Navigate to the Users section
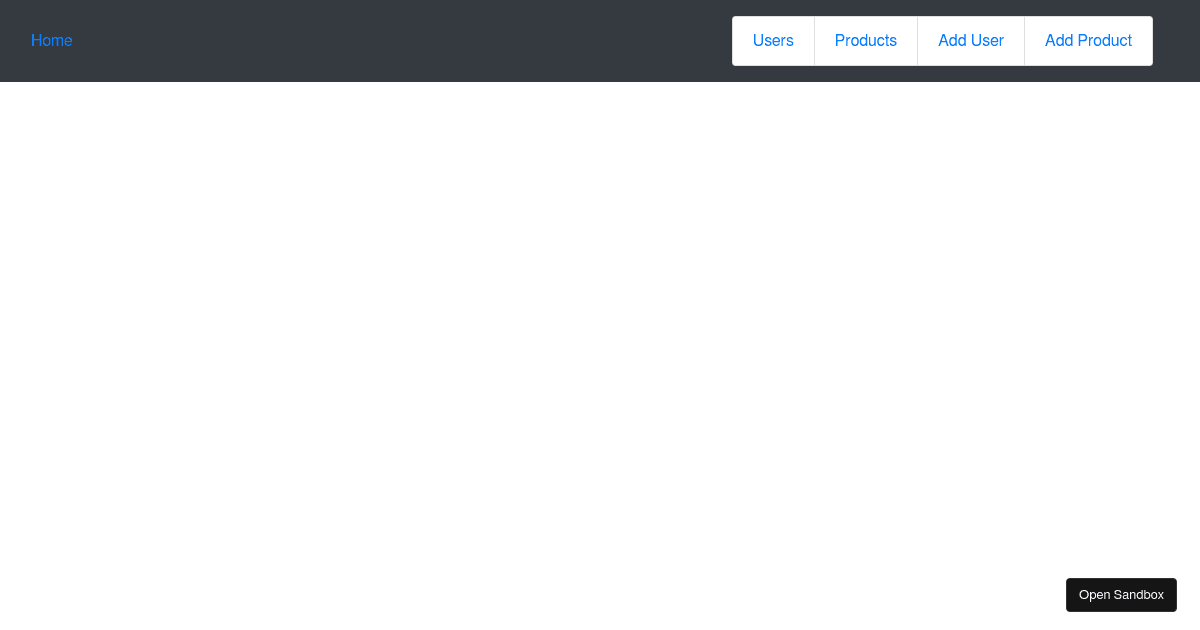Screen dimensions: 1200x630 773,41
